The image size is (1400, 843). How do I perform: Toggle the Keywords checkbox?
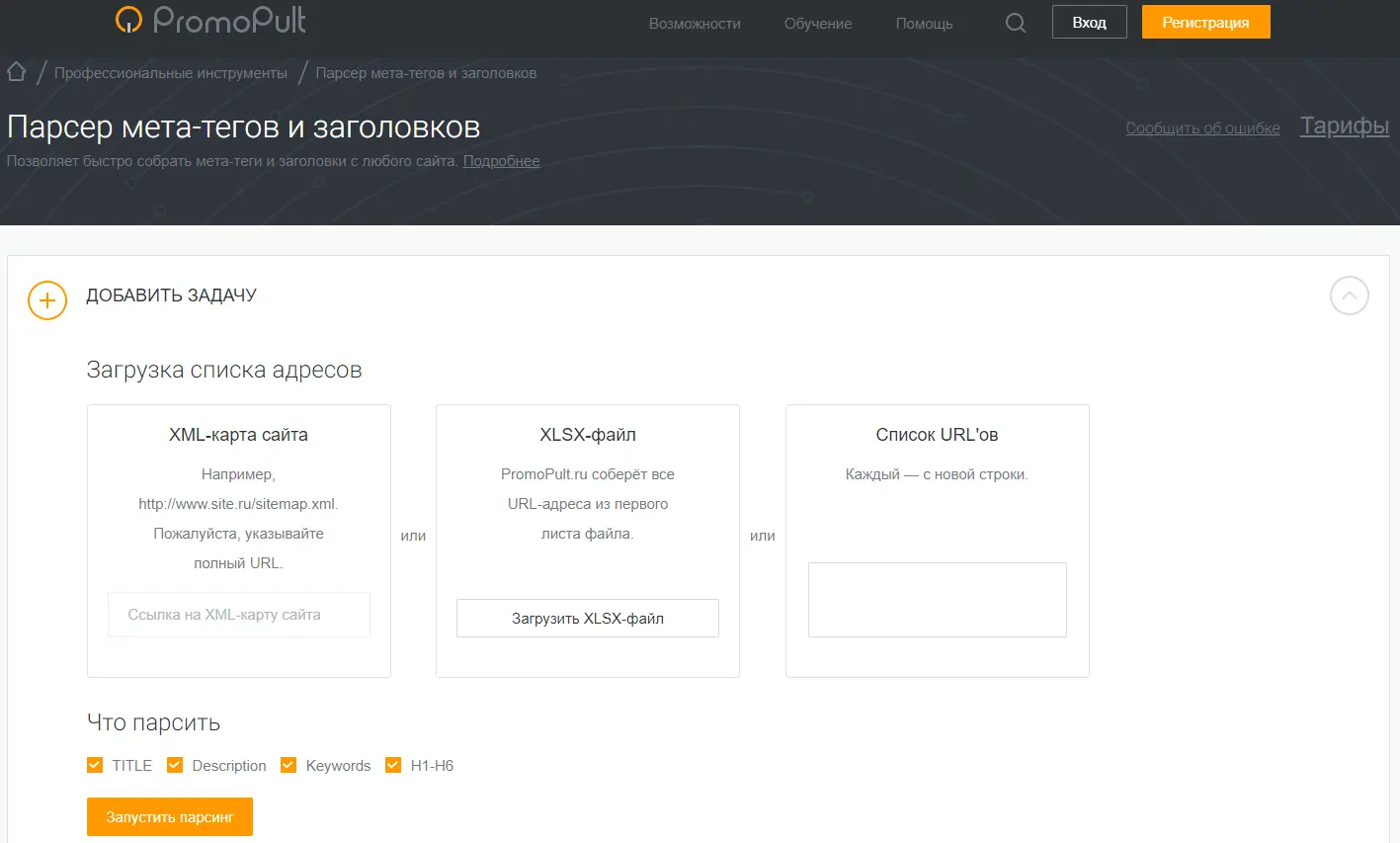tap(288, 765)
